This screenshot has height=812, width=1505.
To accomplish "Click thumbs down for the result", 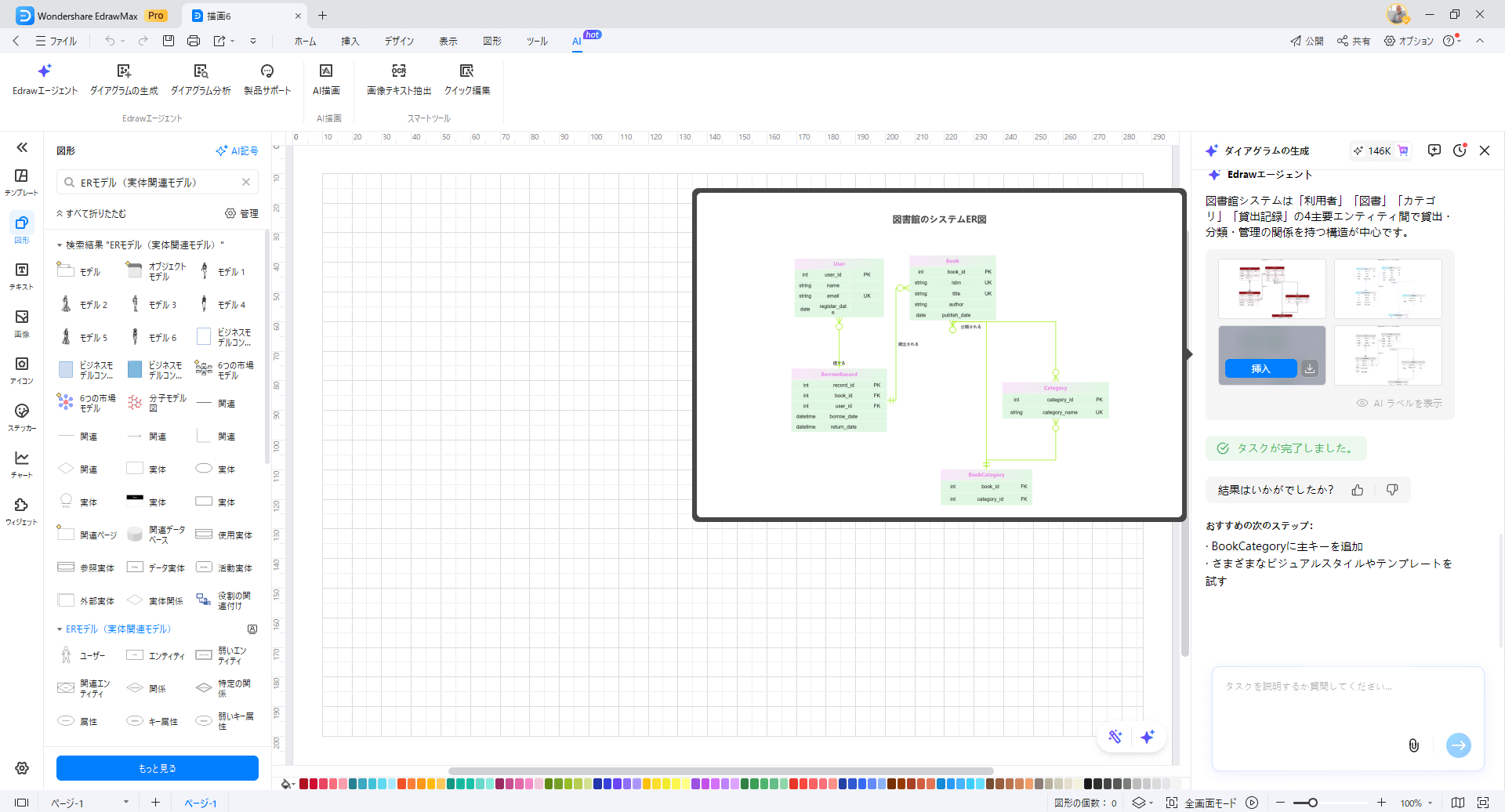I will point(1392,490).
